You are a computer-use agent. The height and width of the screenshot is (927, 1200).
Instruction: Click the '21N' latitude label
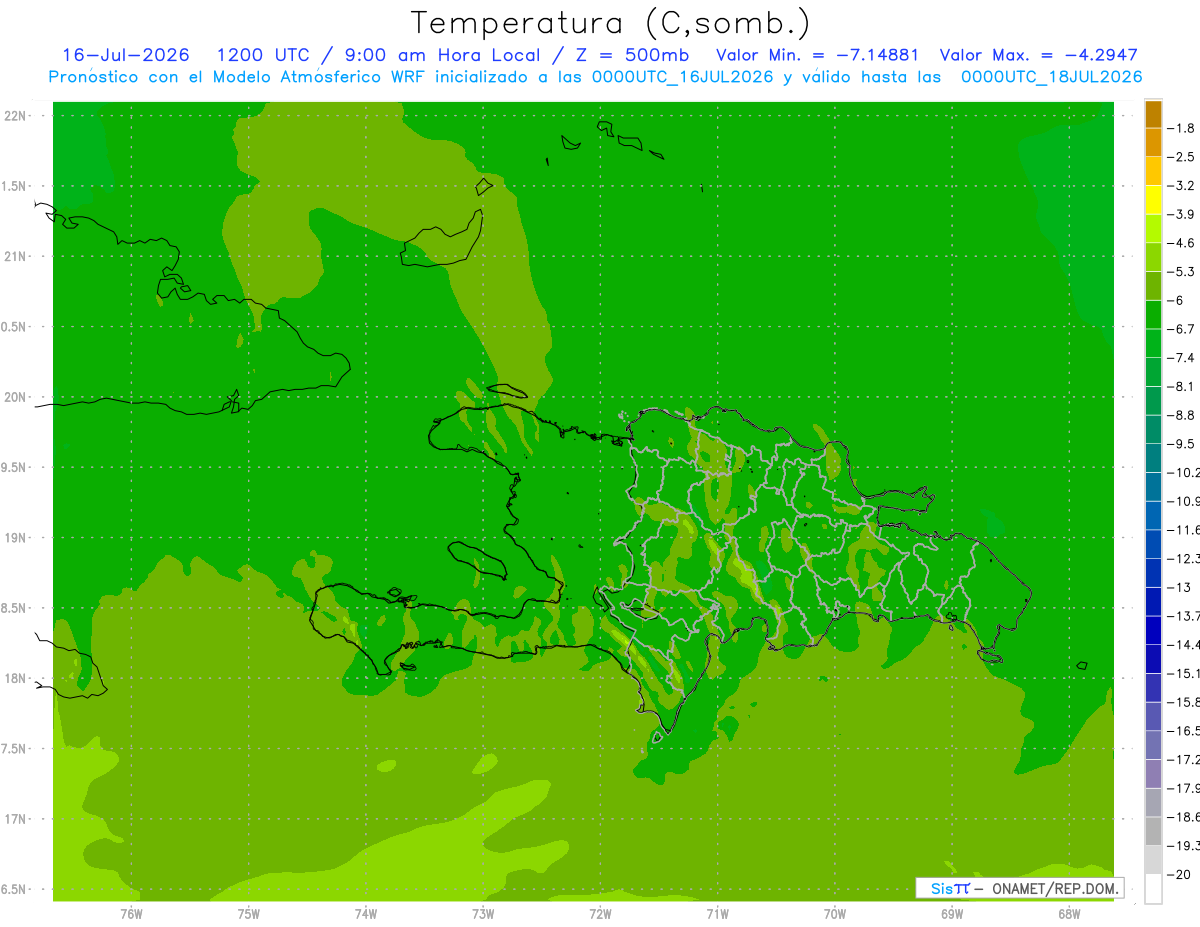click(x=15, y=257)
